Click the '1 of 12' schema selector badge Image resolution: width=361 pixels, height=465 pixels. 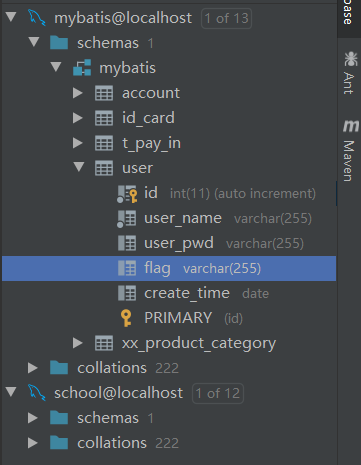point(218,393)
